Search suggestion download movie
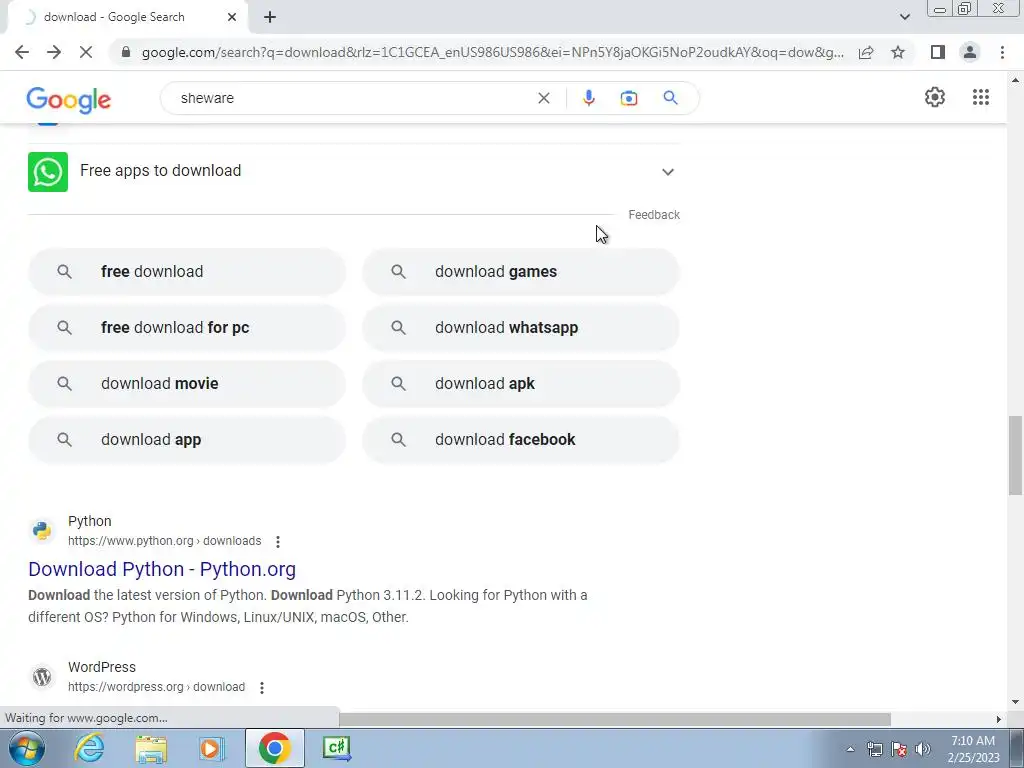The height and width of the screenshot is (768, 1024). click(x=187, y=384)
